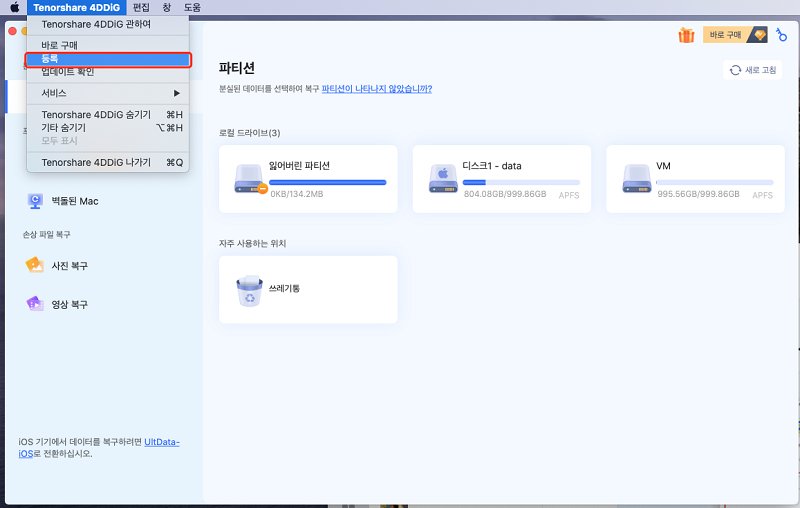Click the Tenorshare 4DDiG menu bar item
The image size is (800, 508).
pyautogui.click(x=77, y=7)
